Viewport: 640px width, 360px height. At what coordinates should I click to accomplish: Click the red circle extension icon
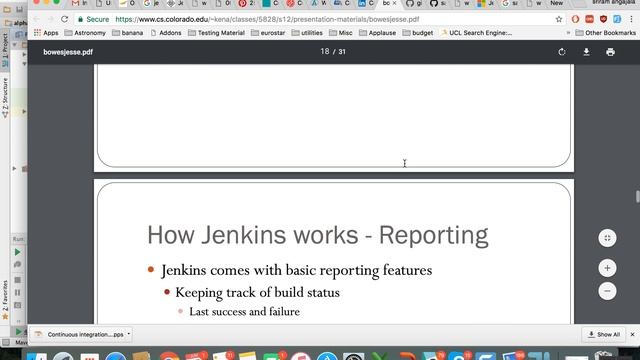576,19
